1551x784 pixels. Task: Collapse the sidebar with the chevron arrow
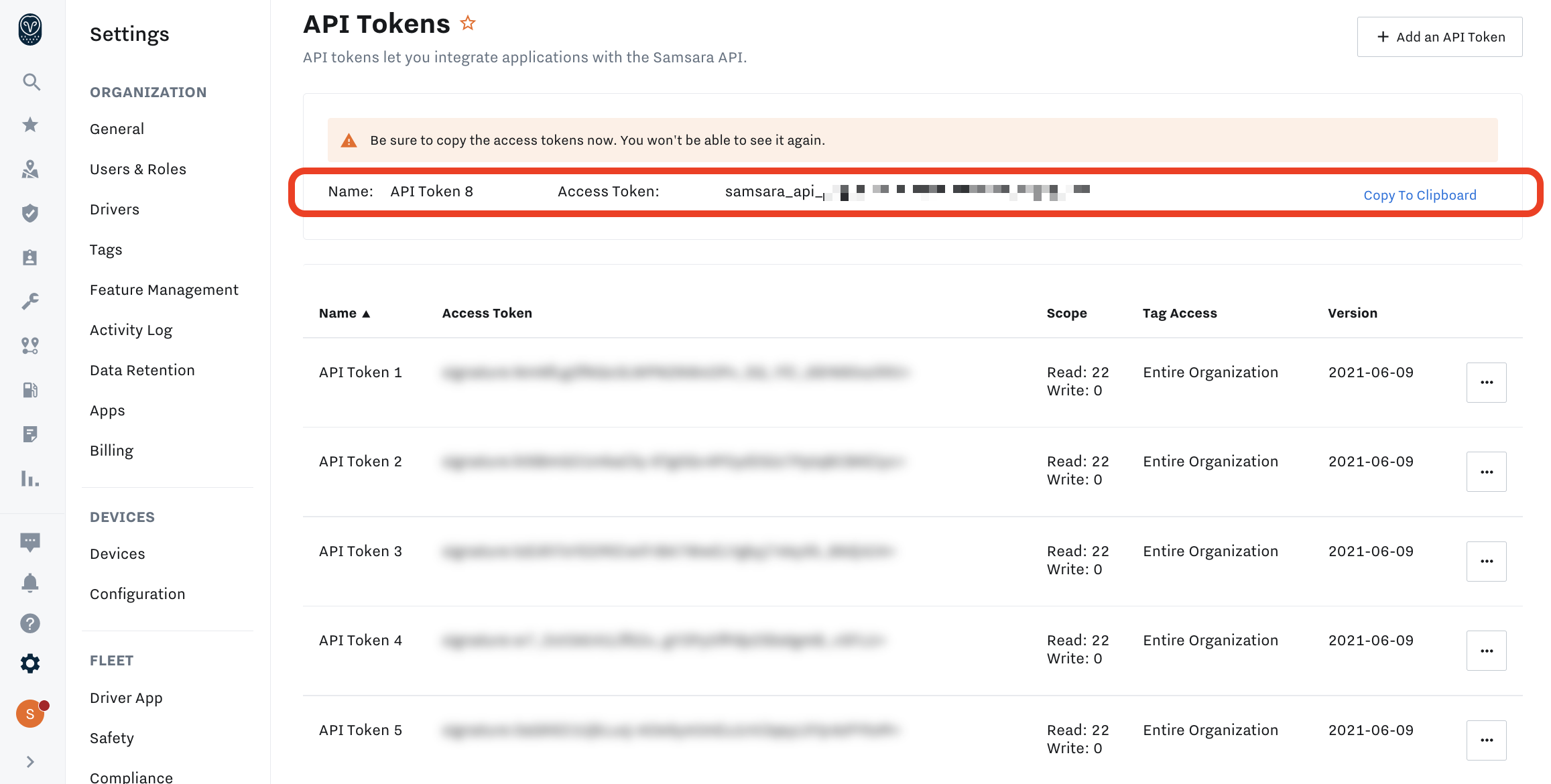click(31, 761)
